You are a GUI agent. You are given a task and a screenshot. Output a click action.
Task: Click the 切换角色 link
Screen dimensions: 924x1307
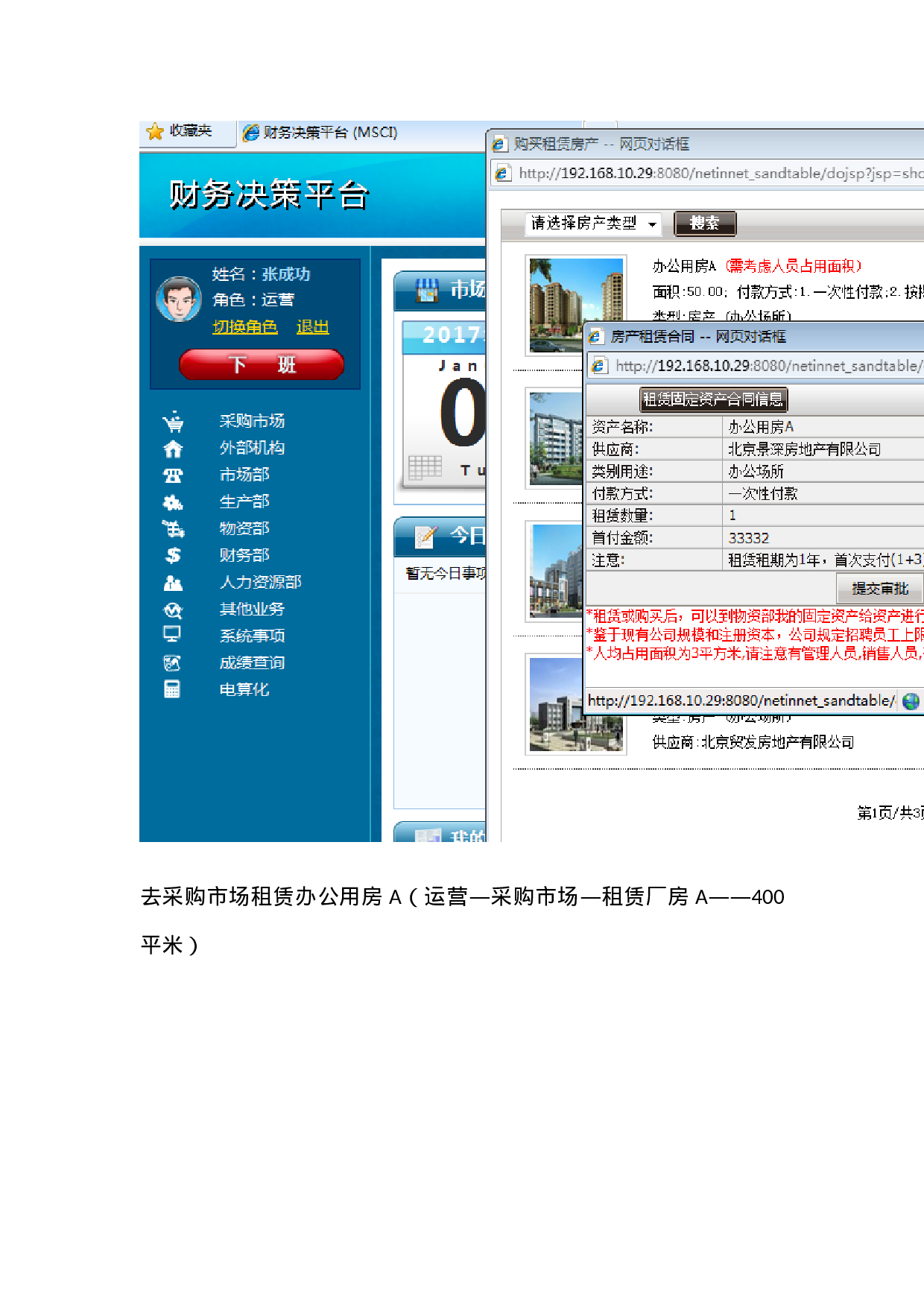click(245, 327)
